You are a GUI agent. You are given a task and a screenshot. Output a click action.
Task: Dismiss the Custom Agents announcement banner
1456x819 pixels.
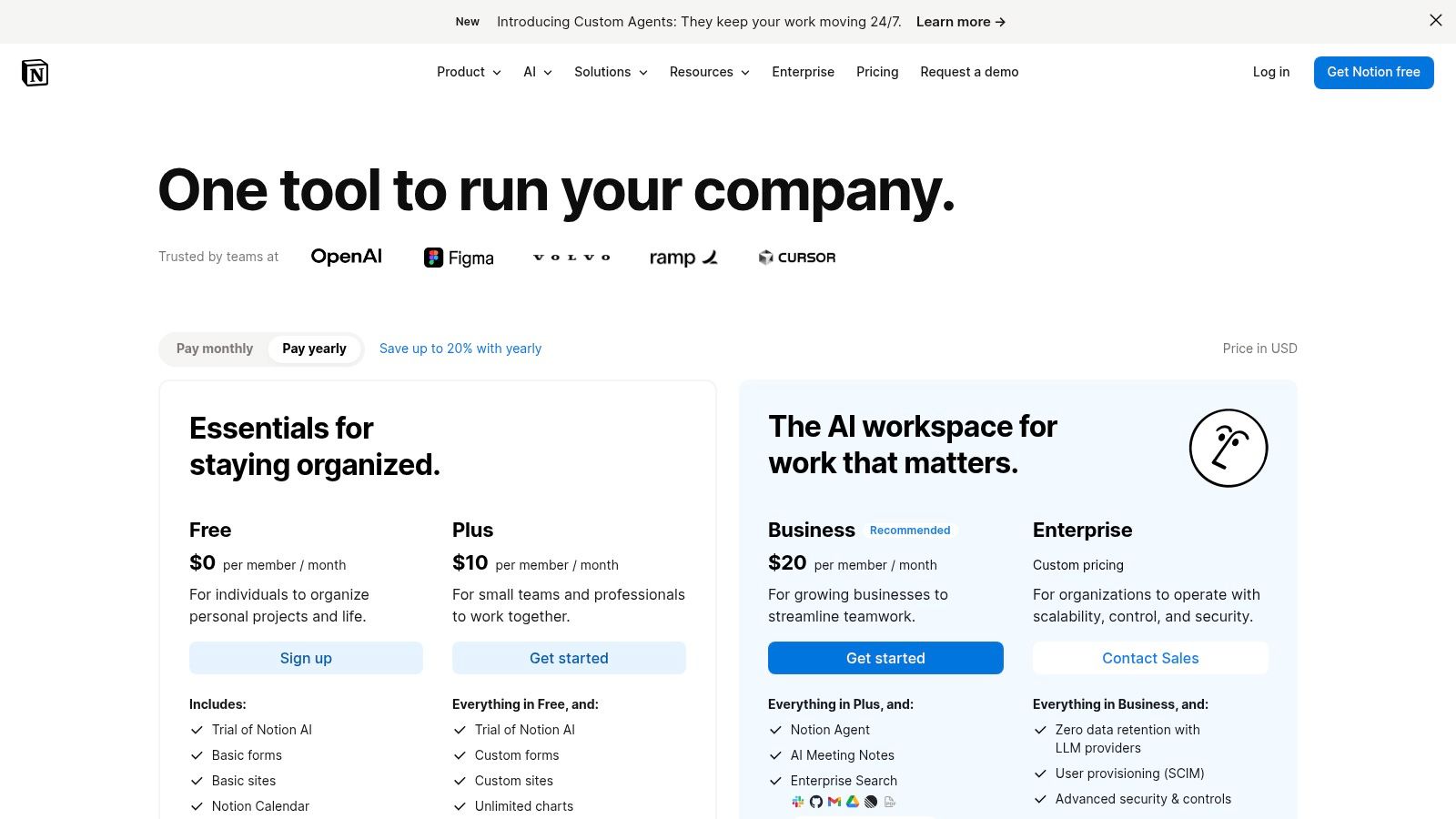(x=1435, y=19)
